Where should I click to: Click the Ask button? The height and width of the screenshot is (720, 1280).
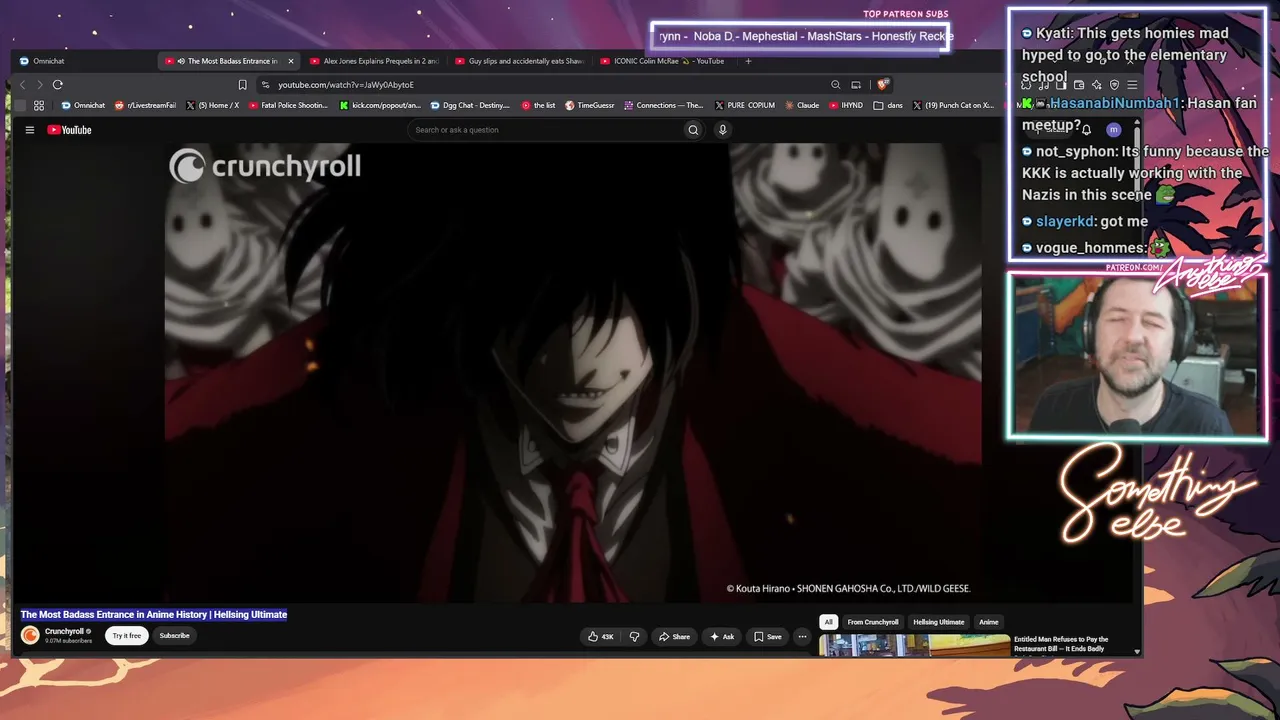(x=722, y=637)
